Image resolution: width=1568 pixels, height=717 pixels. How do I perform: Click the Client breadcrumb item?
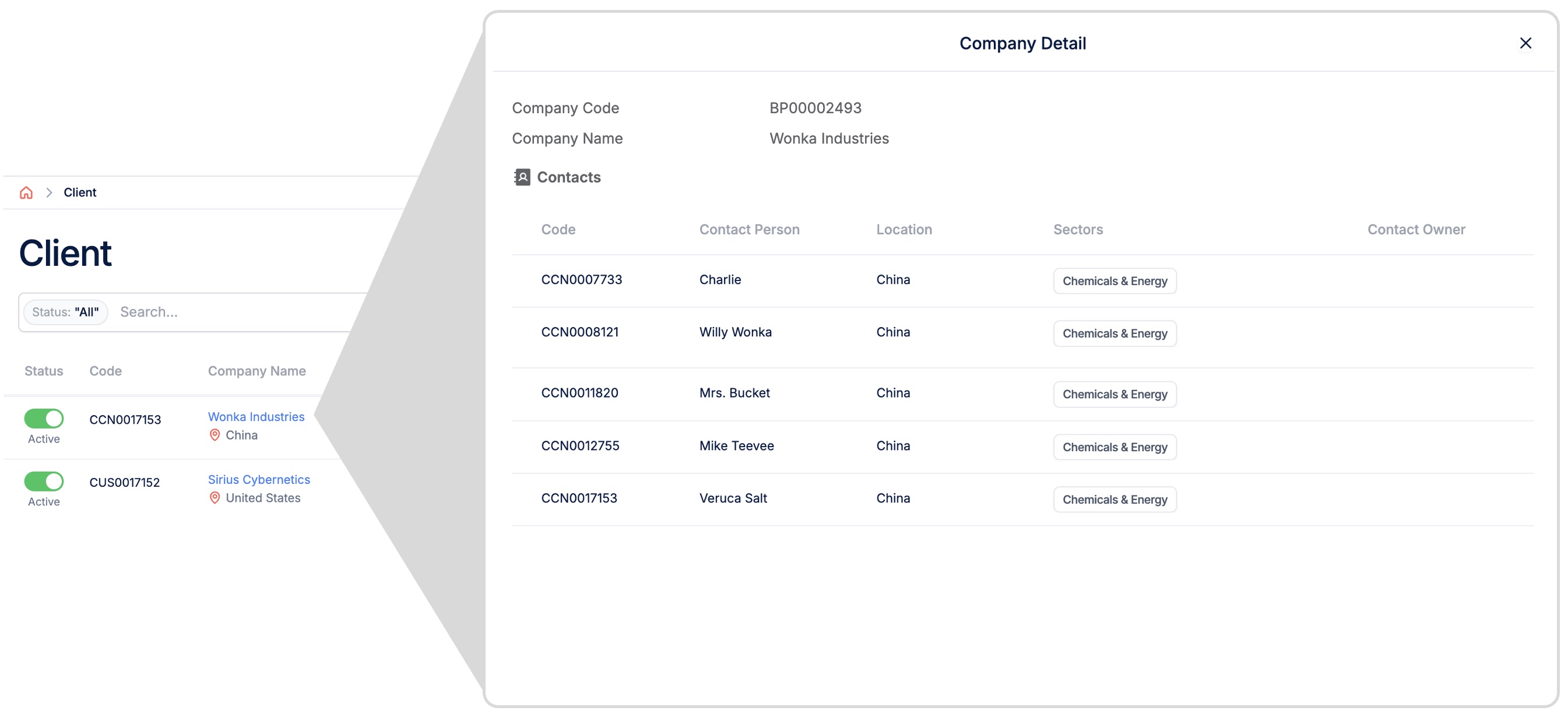pos(80,192)
